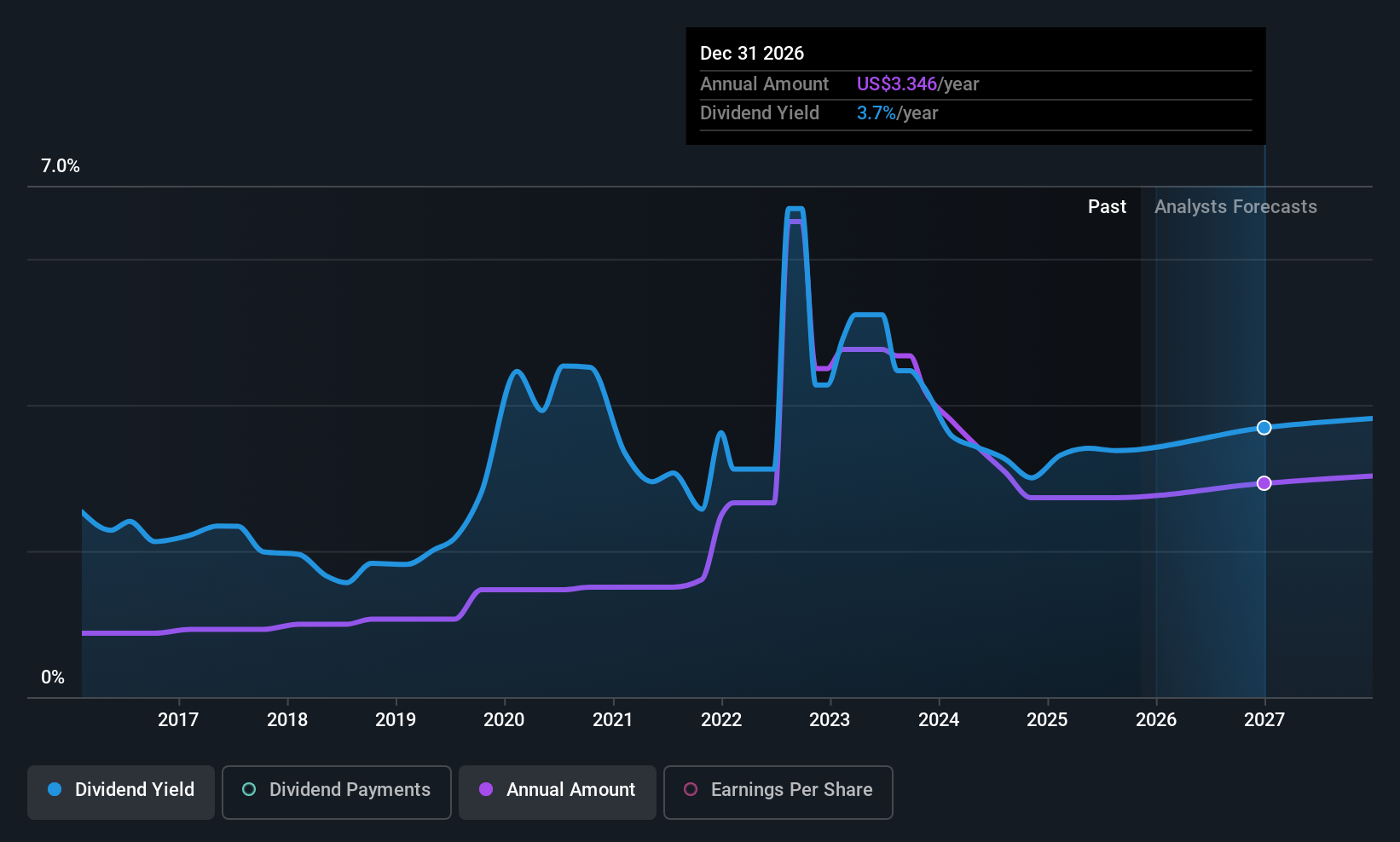Open the Dec 31 2026 tooltip header
This screenshot has height=842, width=1400.
coord(752,53)
